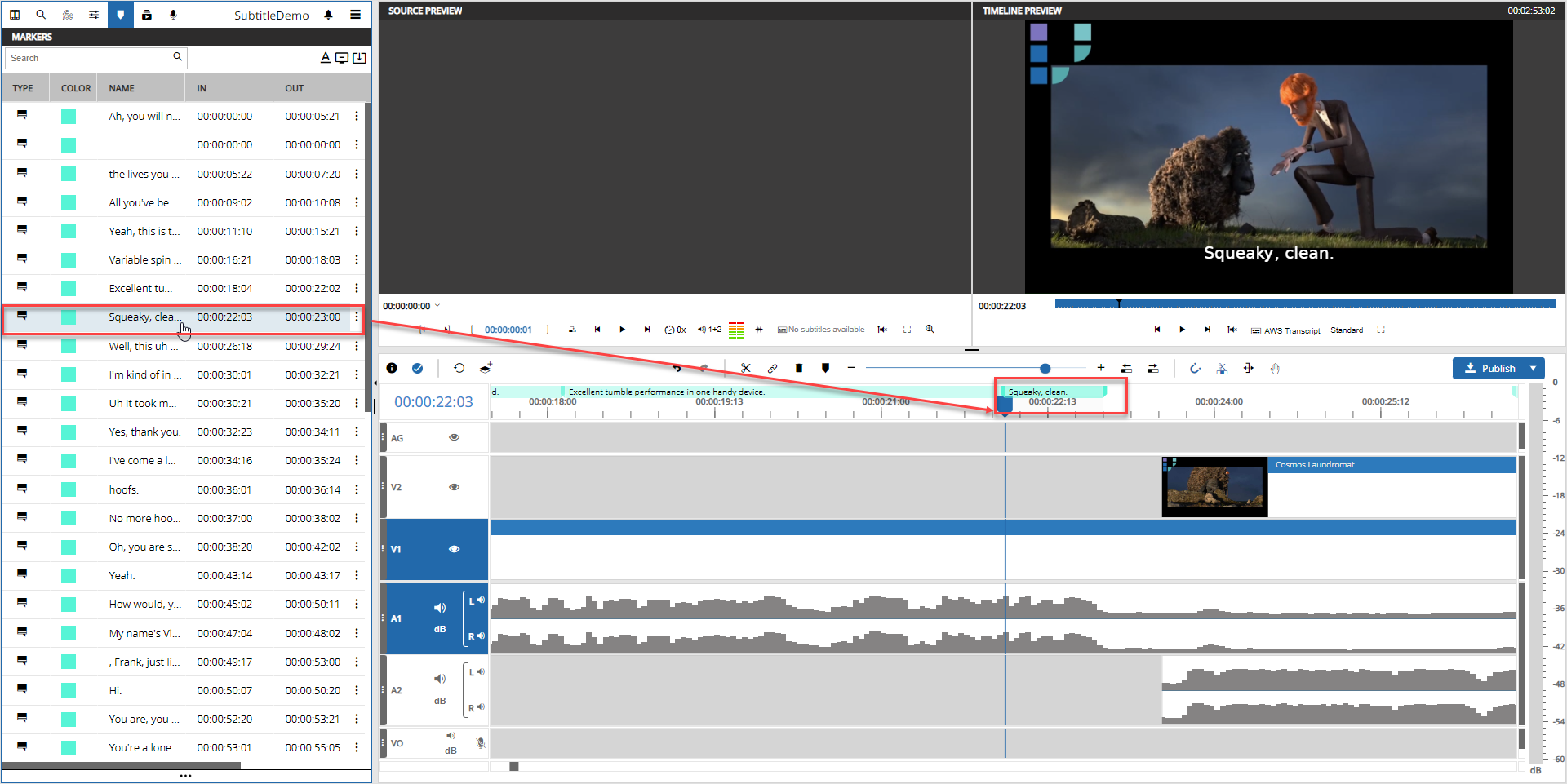Open the filters sliders panel icon
1567x784 pixels.
tap(94, 15)
